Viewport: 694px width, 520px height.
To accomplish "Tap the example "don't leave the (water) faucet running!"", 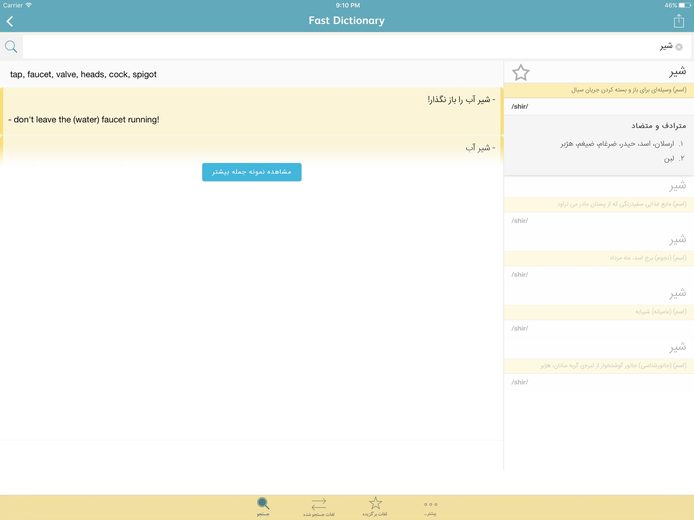I will click(84, 119).
